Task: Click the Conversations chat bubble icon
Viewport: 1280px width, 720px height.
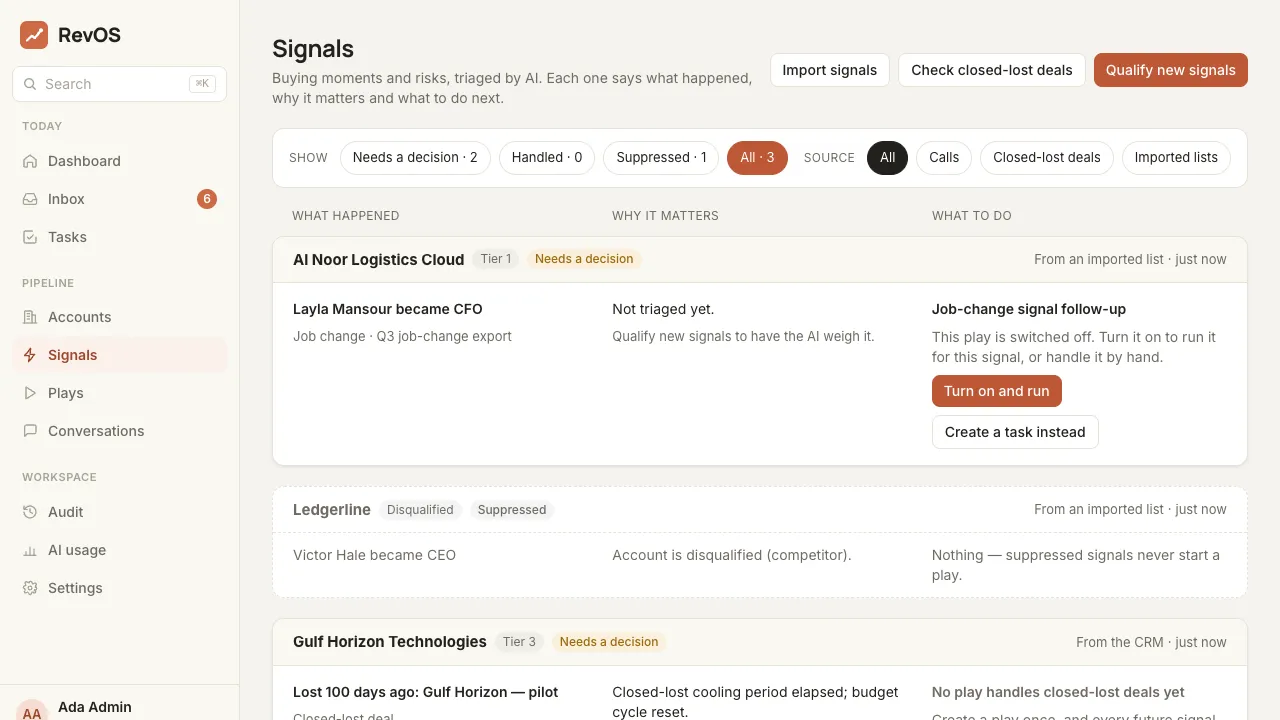Action: click(30, 431)
